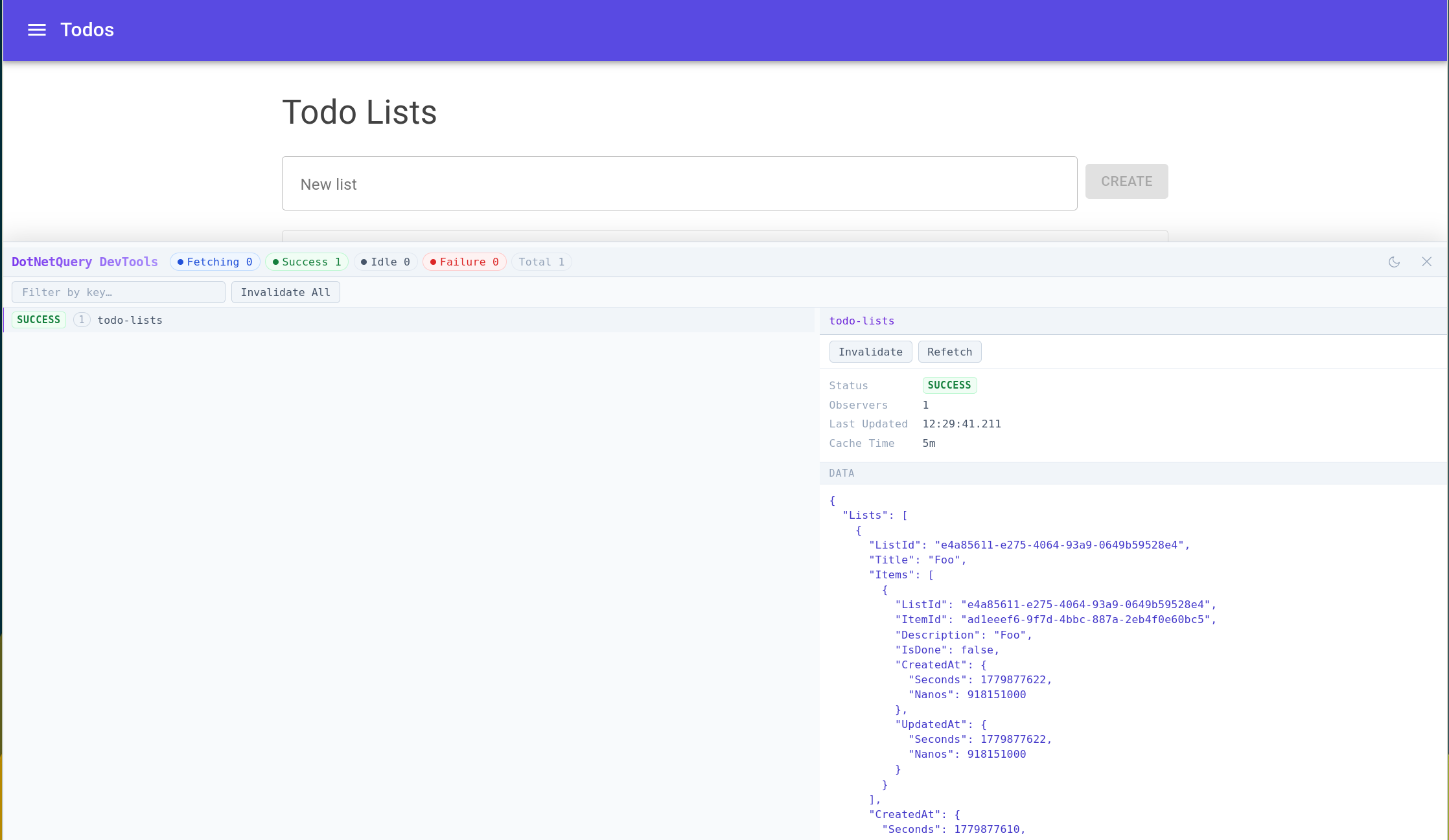This screenshot has width=1449, height=840.
Task: Select the Total count pill
Action: tap(542, 262)
